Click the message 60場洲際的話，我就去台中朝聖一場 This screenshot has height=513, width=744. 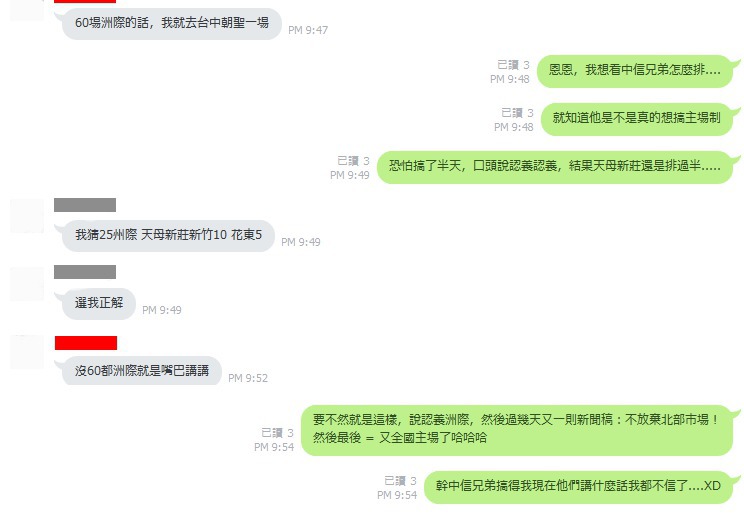pyautogui.click(x=171, y=23)
